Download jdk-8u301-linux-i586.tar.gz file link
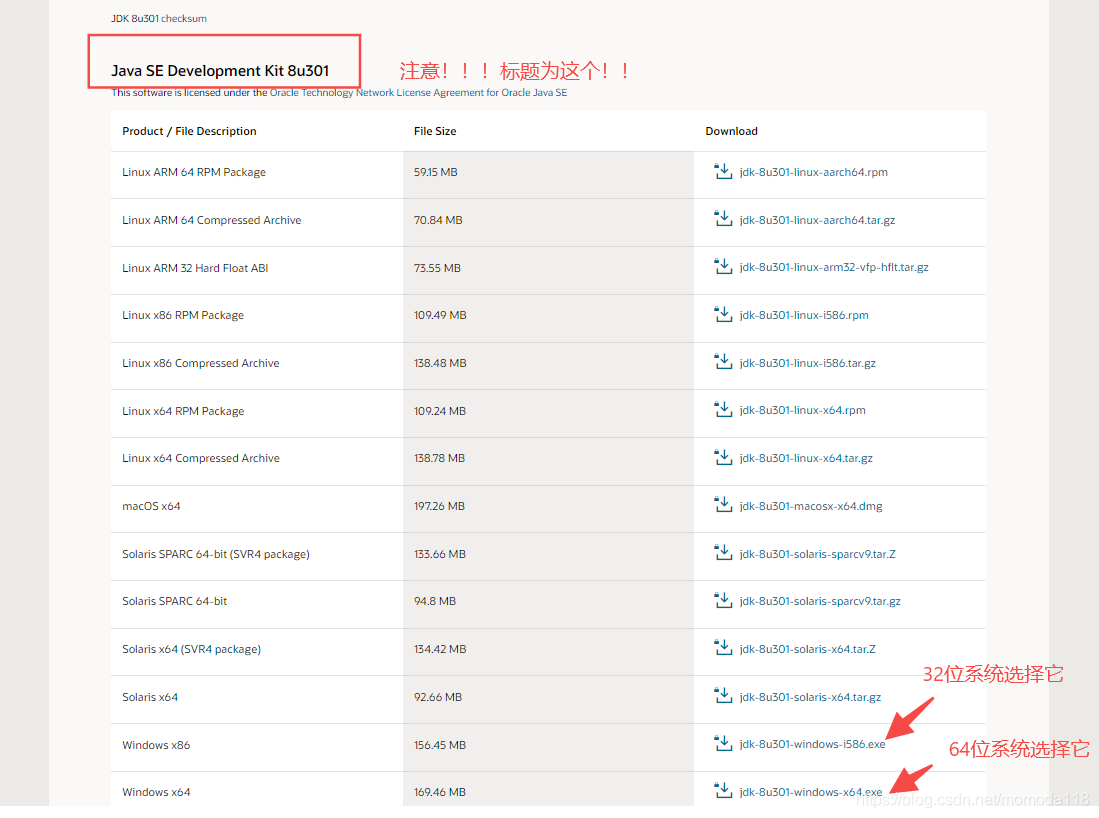Image resolution: width=1099 pixels, height=818 pixels. pos(807,363)
